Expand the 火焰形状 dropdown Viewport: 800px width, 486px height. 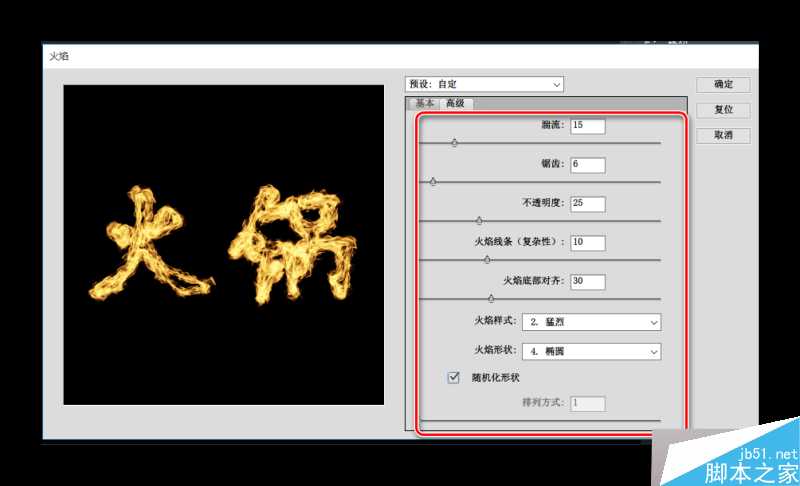(592, 352)
